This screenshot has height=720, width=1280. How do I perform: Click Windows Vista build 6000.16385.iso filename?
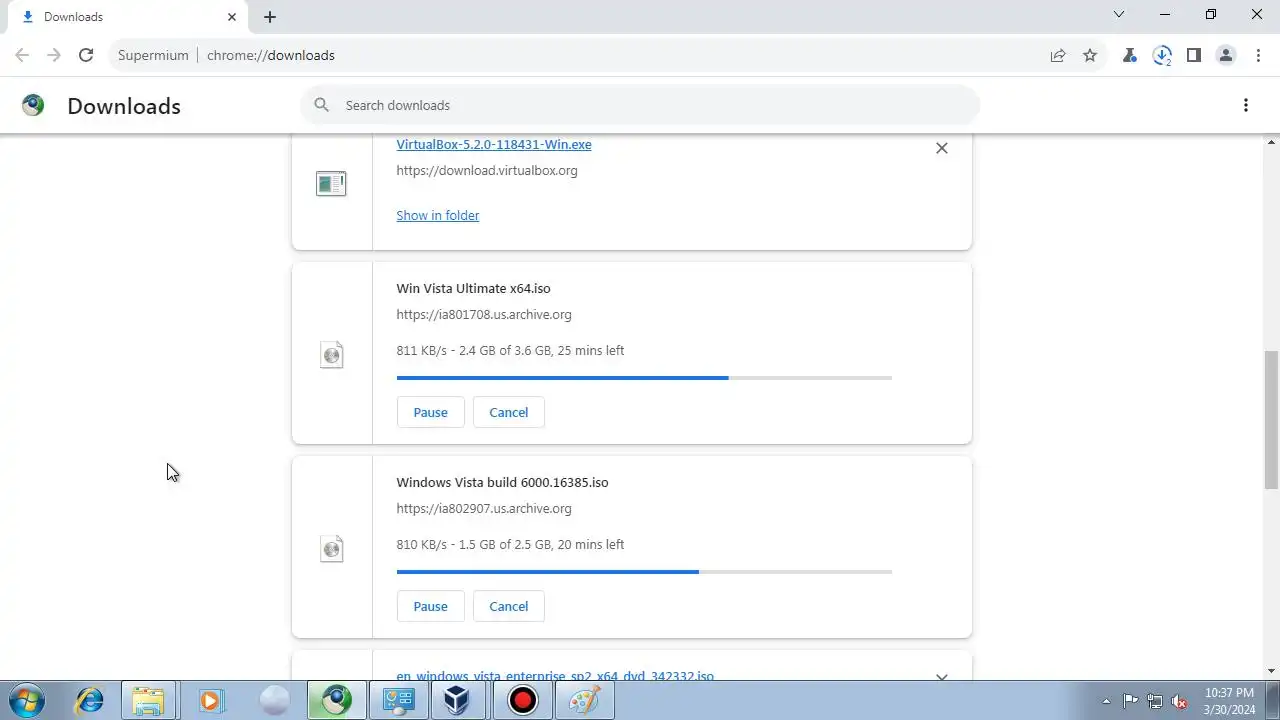[x=502, y=482]
